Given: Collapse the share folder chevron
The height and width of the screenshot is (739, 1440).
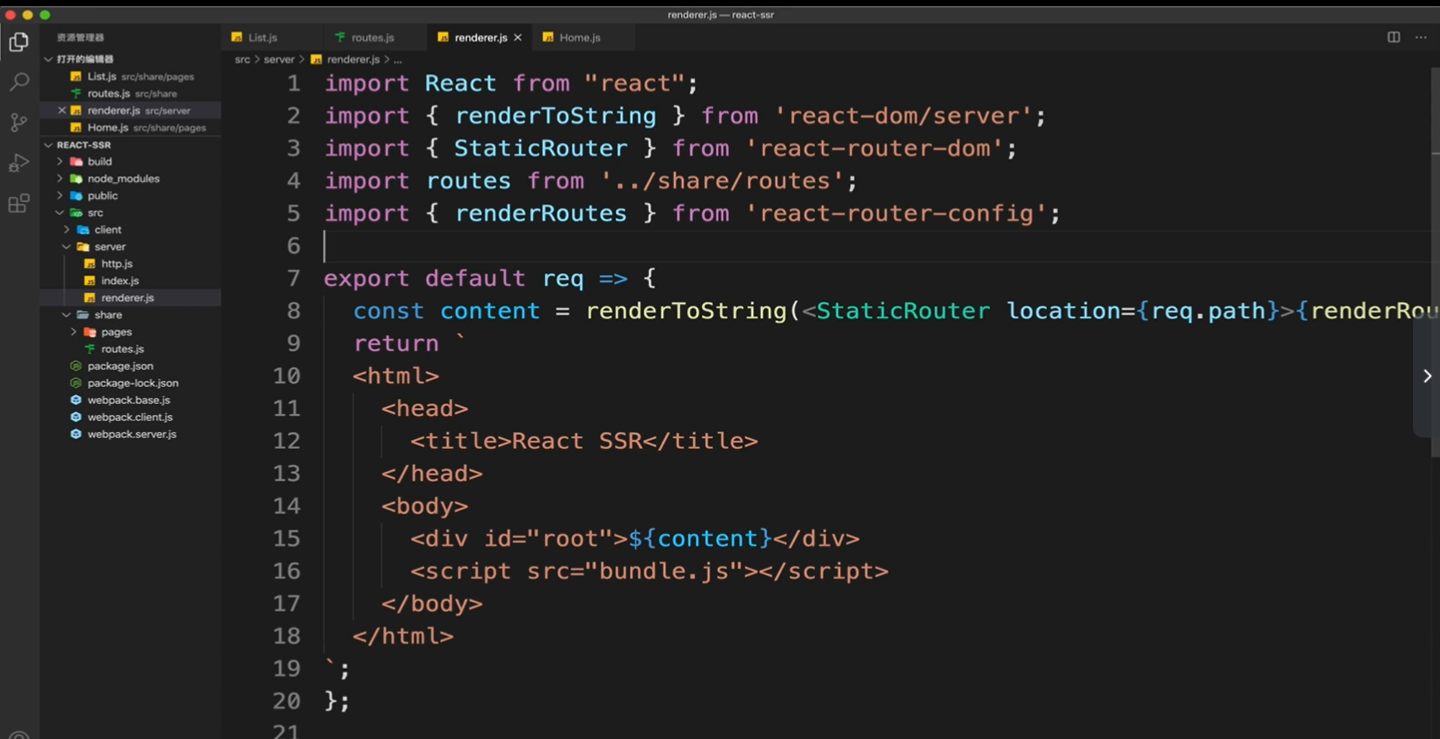Looking at the screenshot, I should click(67, 314).
